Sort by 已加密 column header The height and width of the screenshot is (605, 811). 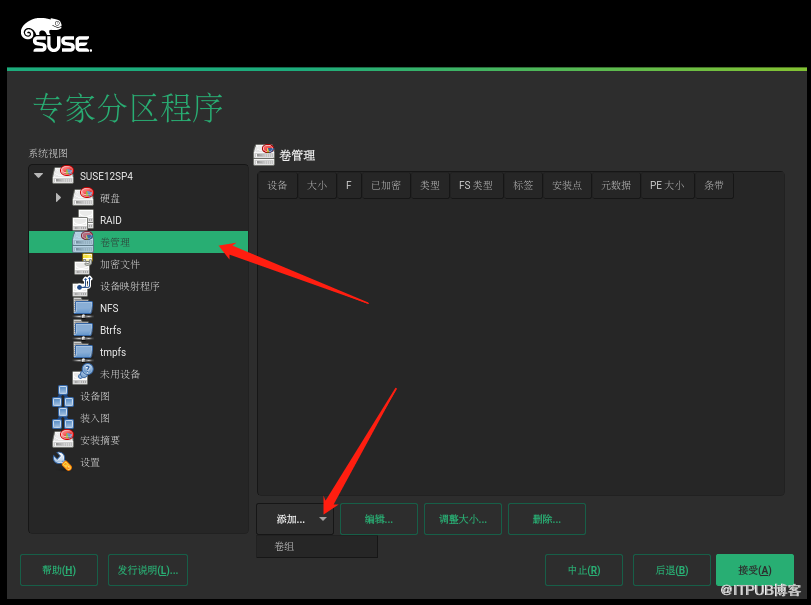pos(386,185)
